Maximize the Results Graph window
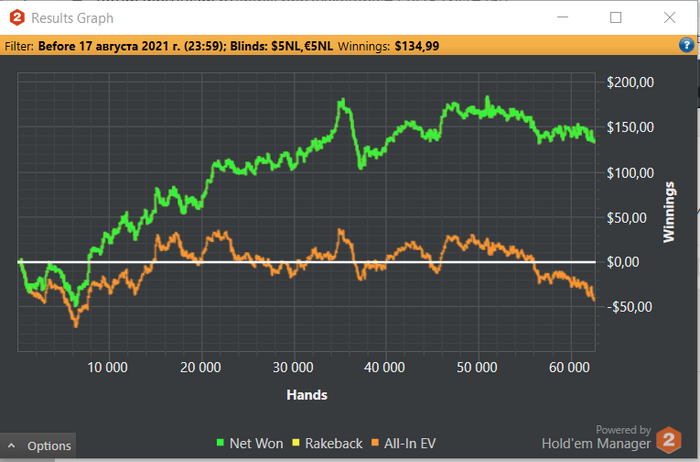Screen dimensions: 700x462 tap(616, 17)
